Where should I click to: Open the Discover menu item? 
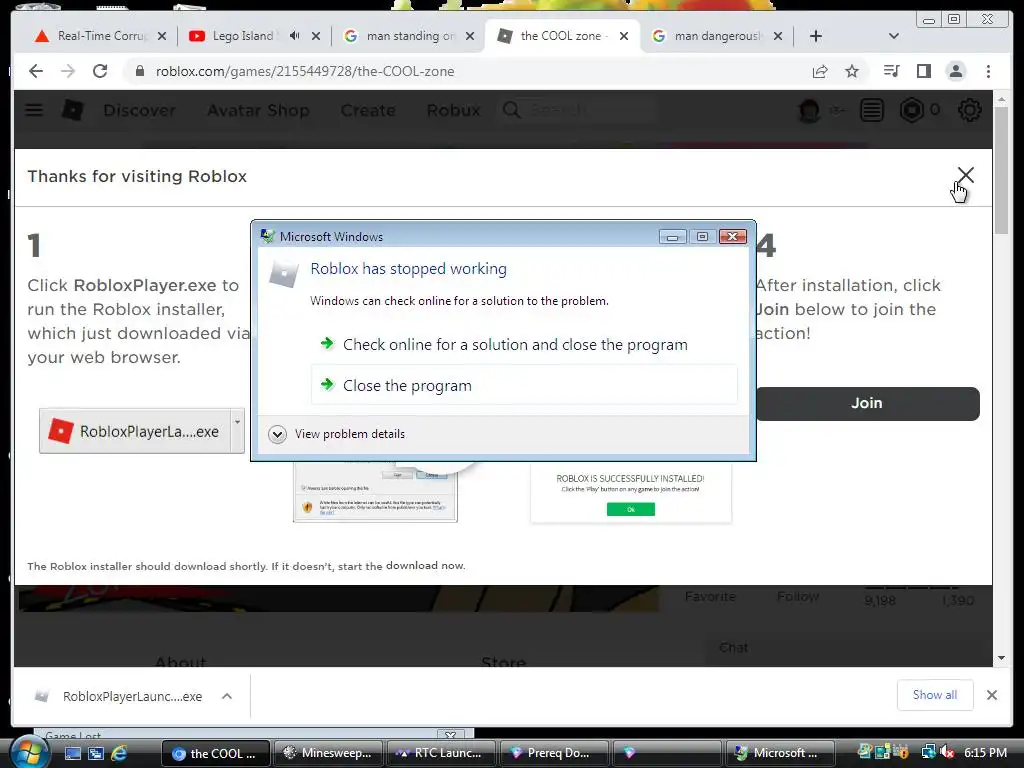pos(140,110)
